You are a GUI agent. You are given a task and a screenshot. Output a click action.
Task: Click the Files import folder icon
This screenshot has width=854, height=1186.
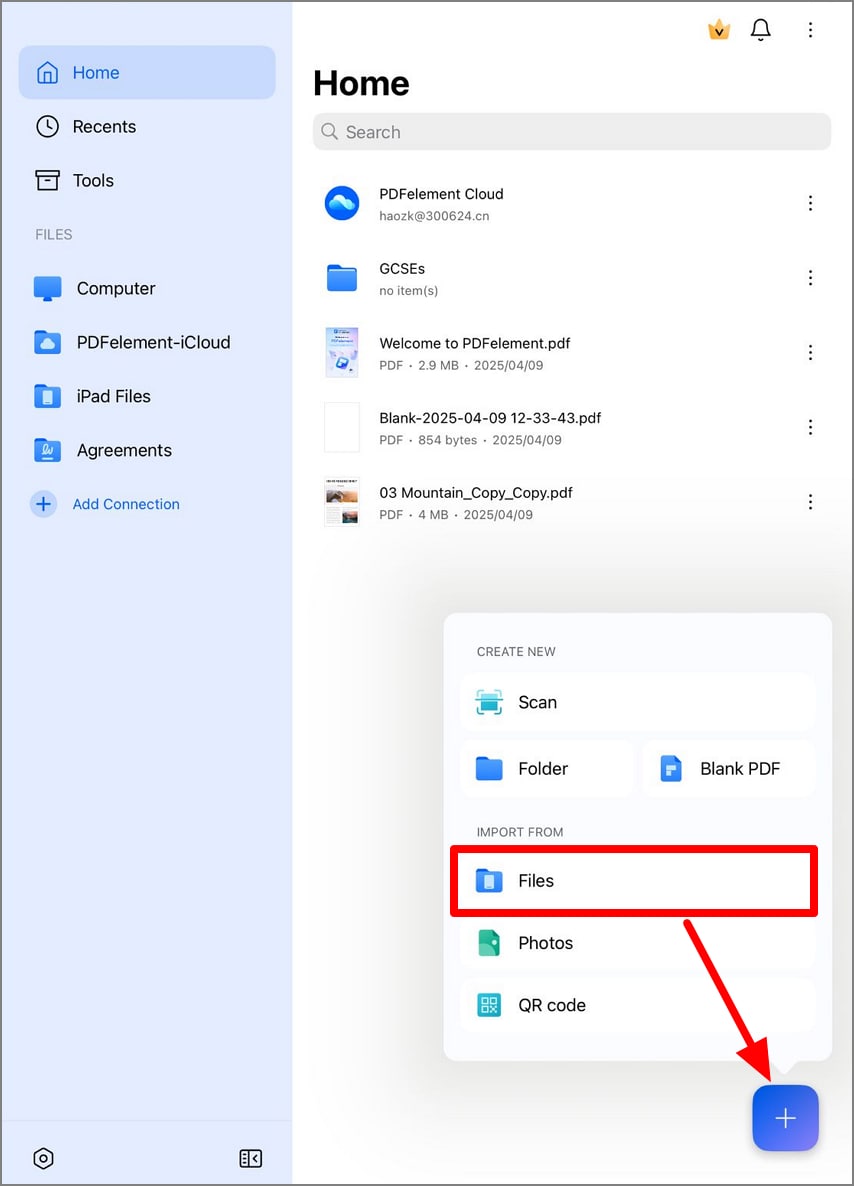pos(489,880)
